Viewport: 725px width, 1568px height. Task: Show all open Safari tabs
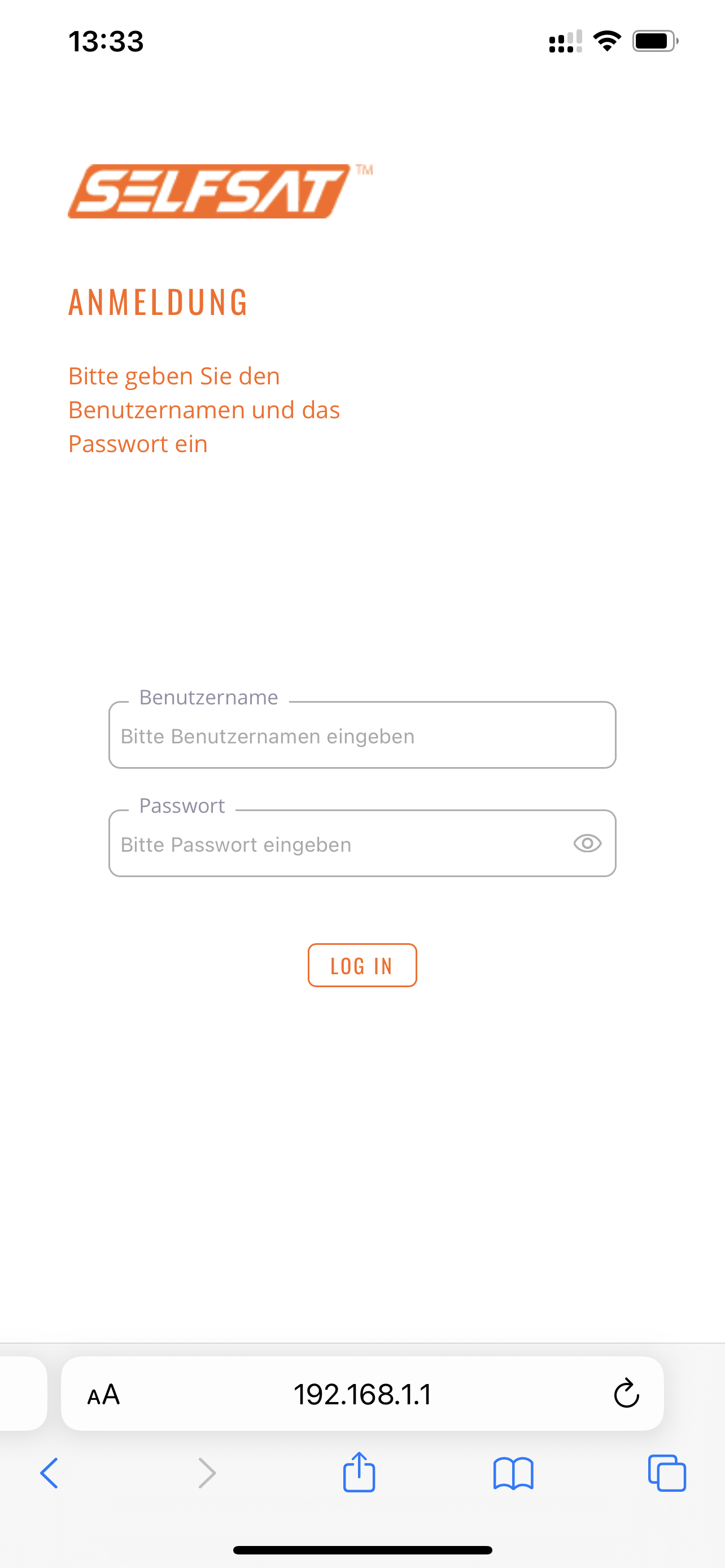667,1474
